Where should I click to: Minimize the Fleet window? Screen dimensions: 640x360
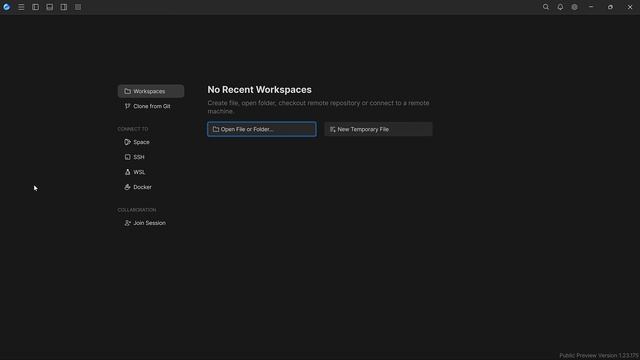pos(591,7)
